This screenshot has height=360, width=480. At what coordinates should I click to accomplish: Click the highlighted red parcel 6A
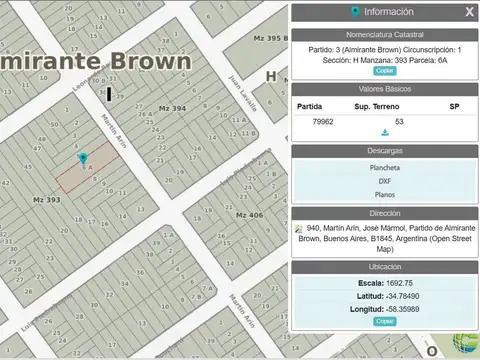click(88, 167)
